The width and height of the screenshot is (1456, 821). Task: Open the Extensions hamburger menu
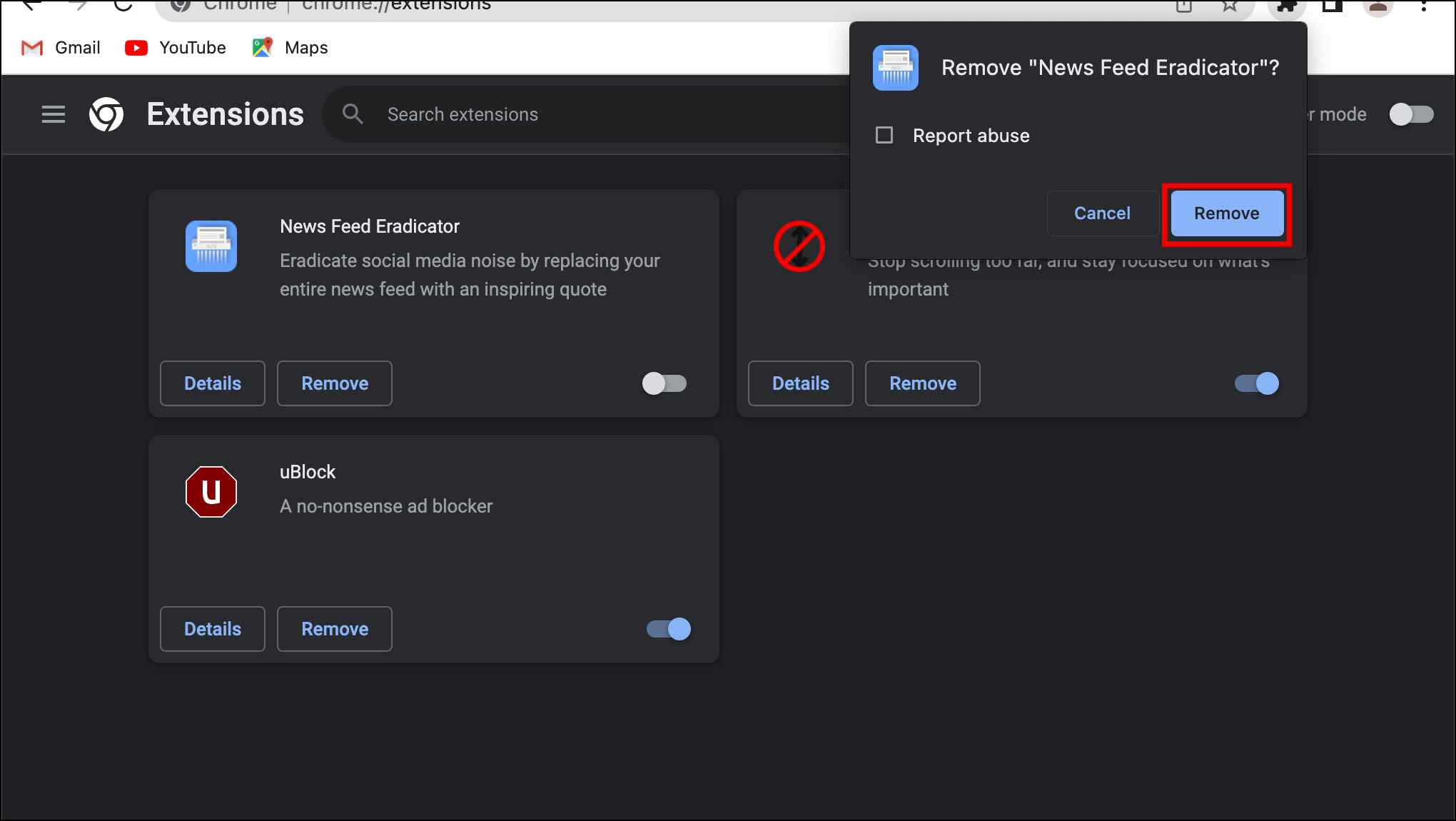coord(54,114)
